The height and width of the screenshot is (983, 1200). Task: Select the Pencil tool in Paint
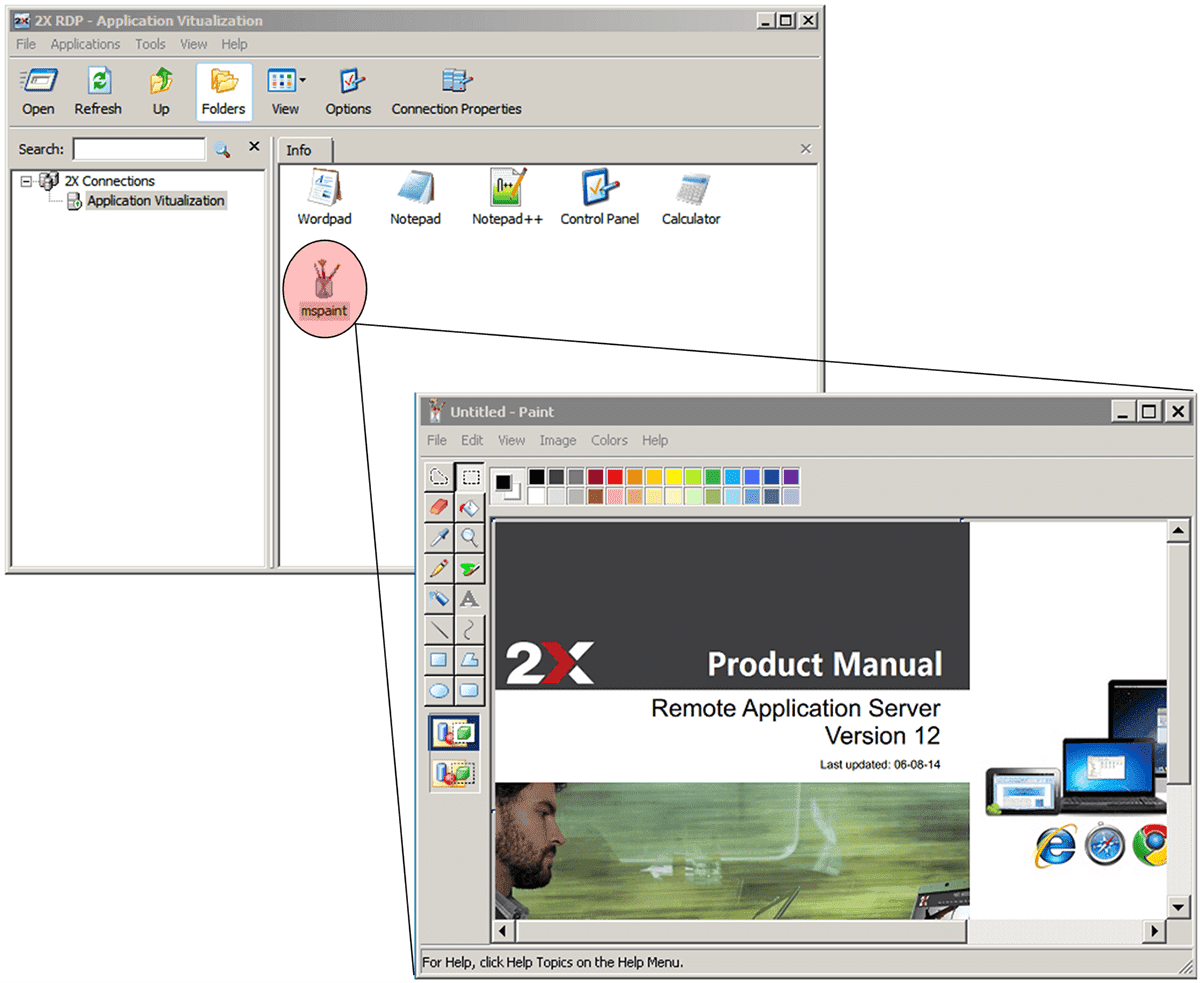pos(438,568)
